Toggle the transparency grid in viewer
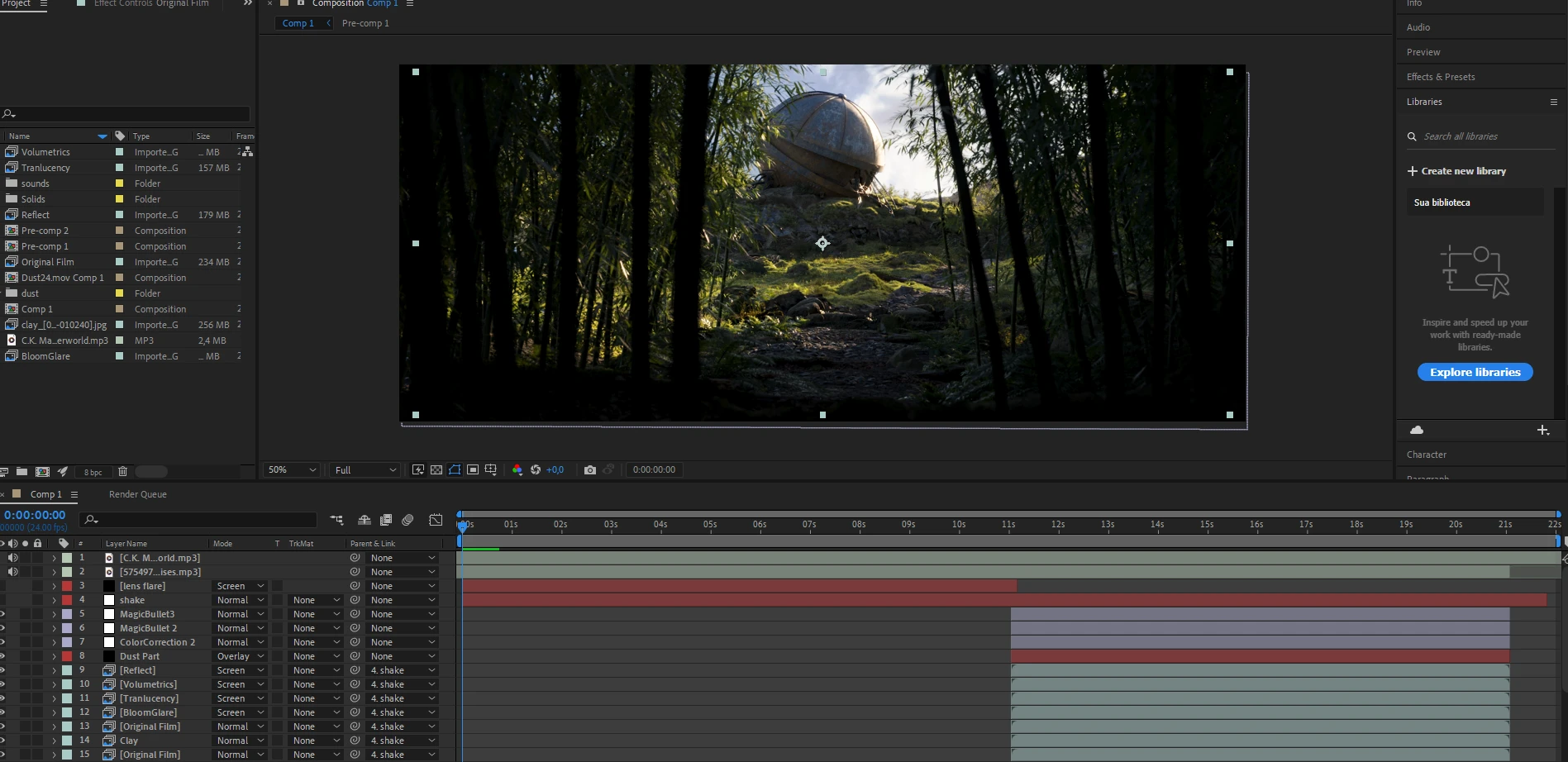 point(436,469)
